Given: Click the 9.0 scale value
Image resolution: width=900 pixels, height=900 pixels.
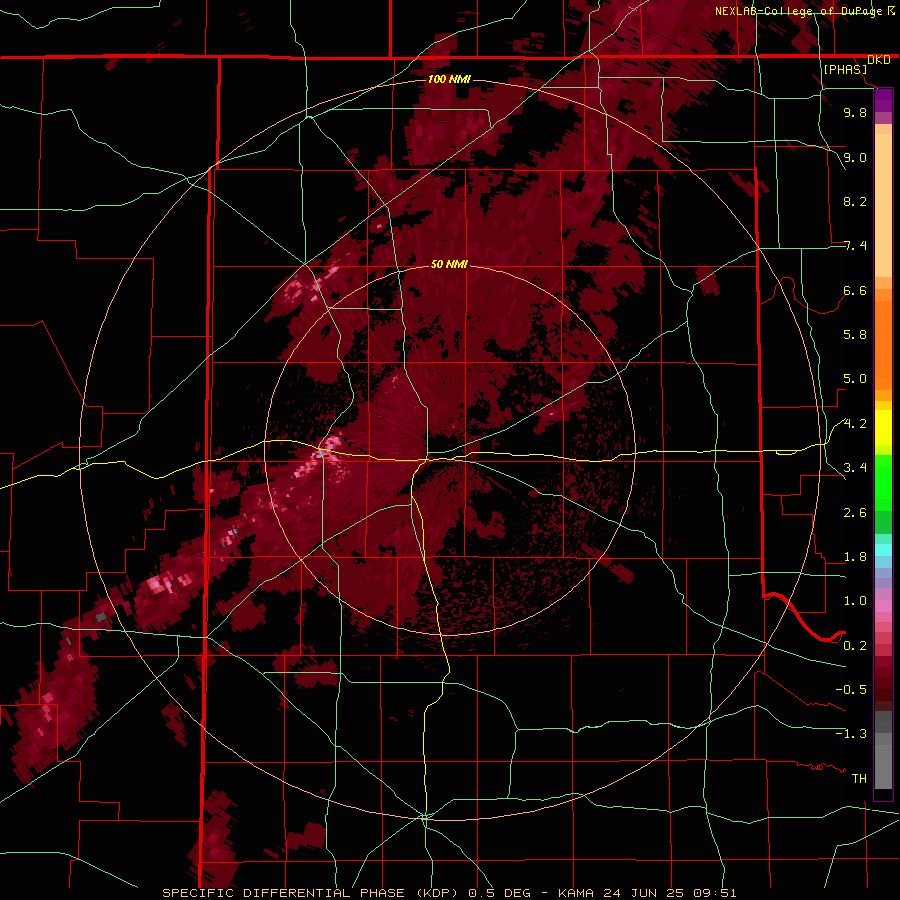Looking at the screenshot, I should pos(855,157).
